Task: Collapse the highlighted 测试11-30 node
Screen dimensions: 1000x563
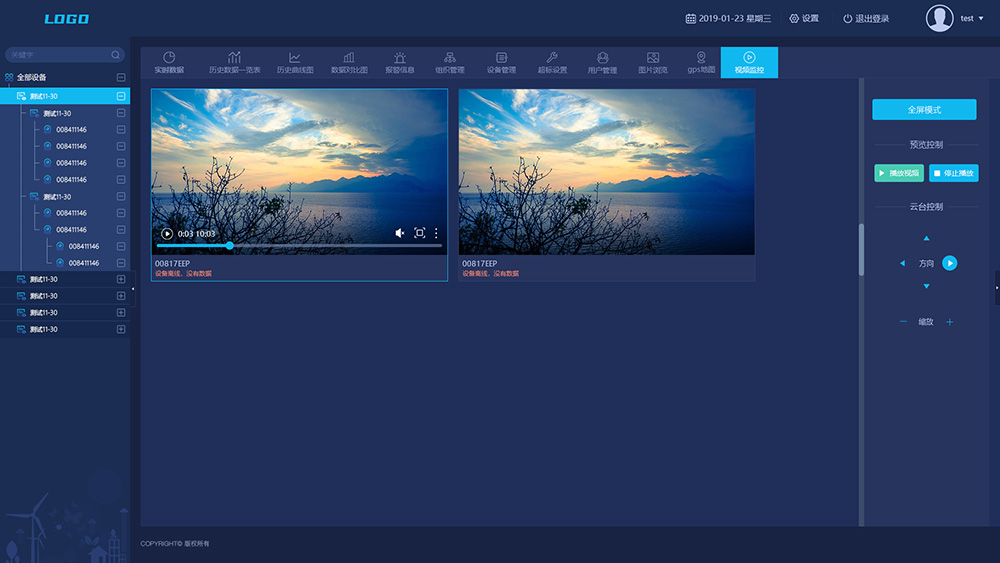Action: (121, 96)
